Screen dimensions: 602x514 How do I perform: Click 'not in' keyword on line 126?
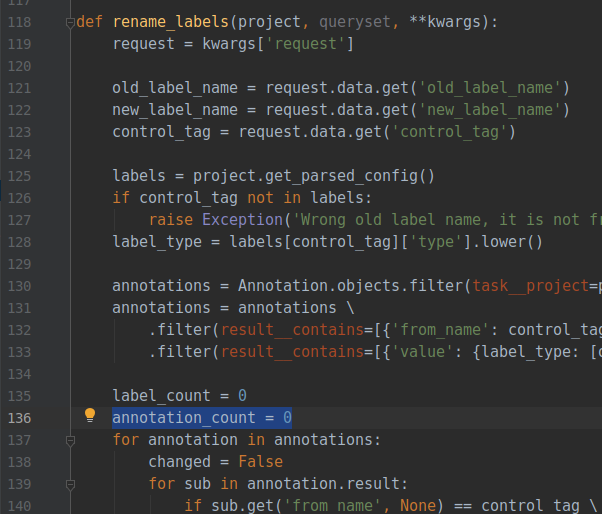pyautogui.click(x=274, y=198)
